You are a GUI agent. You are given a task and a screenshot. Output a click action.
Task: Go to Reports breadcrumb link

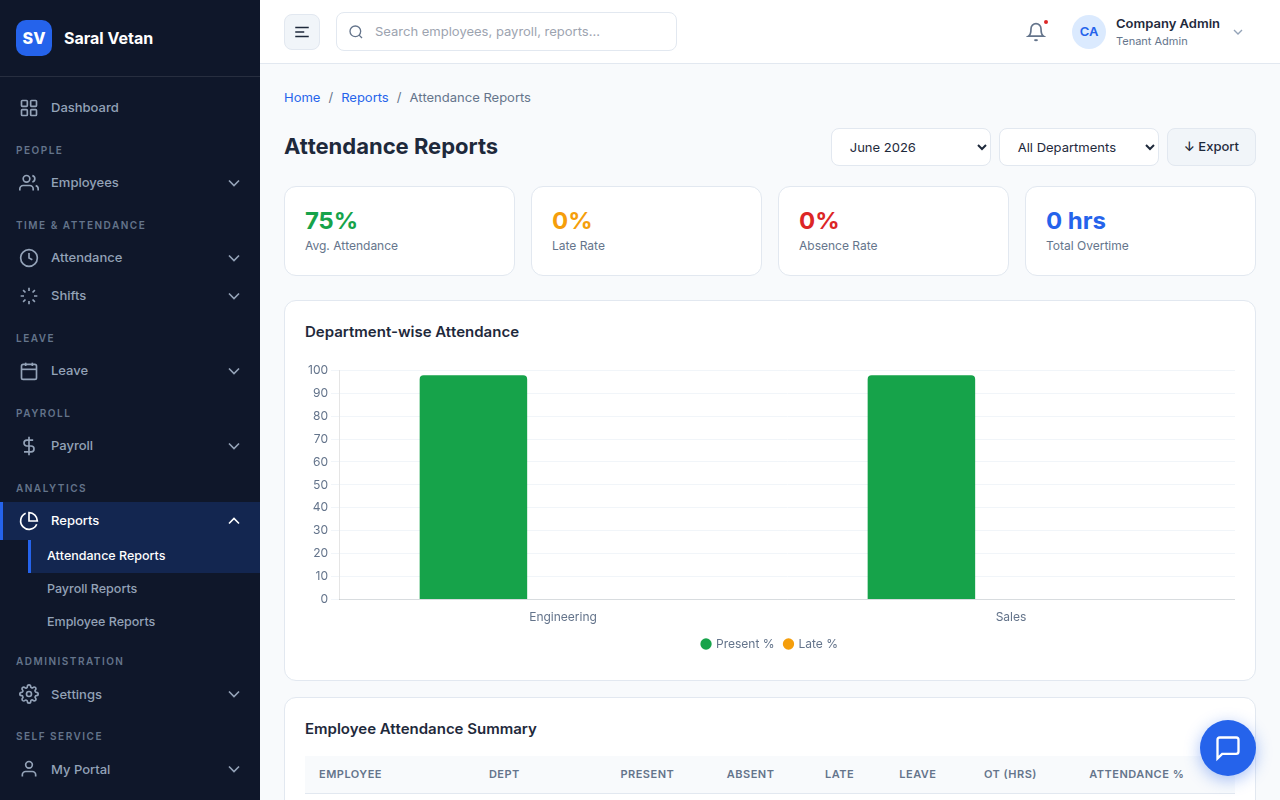[365, 98]
